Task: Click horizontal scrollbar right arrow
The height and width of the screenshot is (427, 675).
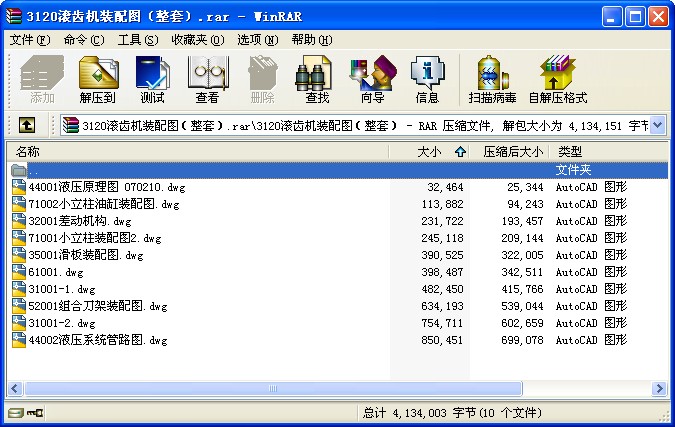Action: click(659, 388)
